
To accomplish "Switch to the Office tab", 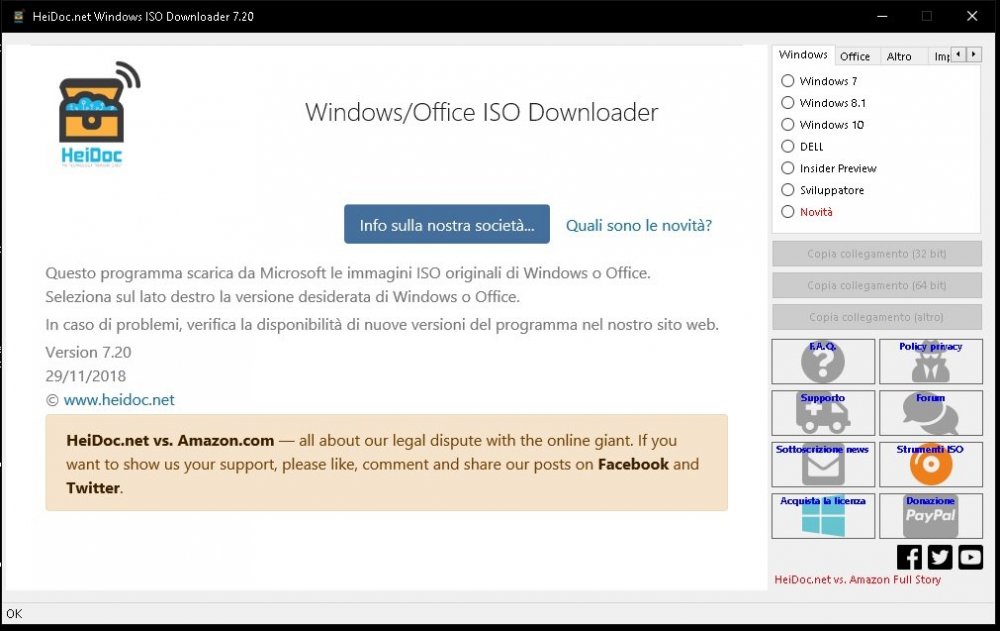I will pos(855,56).
